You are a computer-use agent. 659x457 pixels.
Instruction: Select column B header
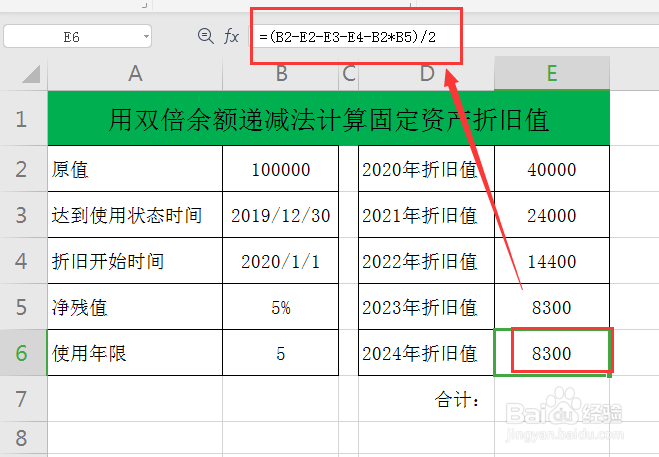tap(281, 74)
